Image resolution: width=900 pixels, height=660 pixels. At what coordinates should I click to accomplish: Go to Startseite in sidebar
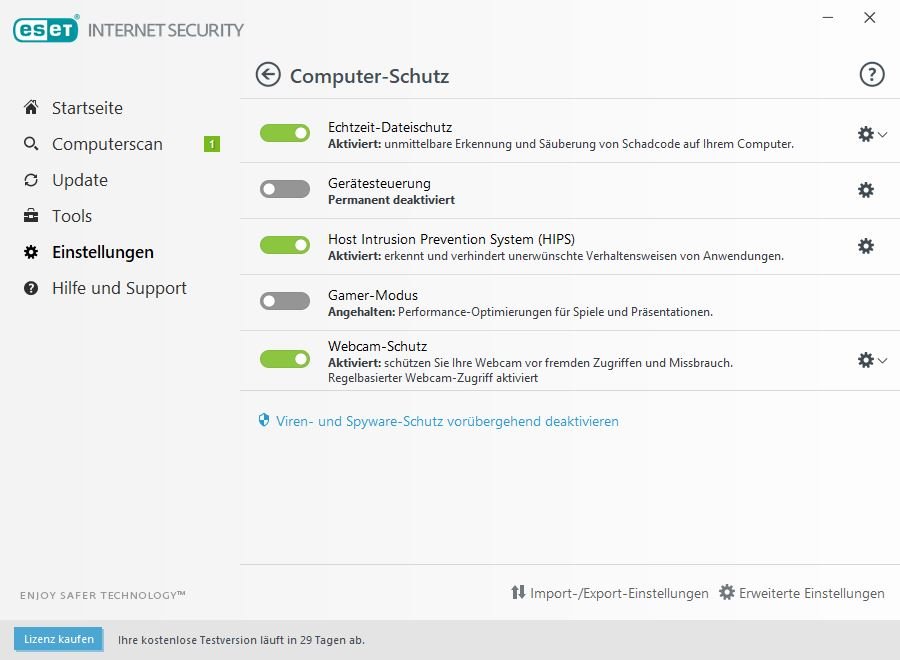click(x=87, y=108)
